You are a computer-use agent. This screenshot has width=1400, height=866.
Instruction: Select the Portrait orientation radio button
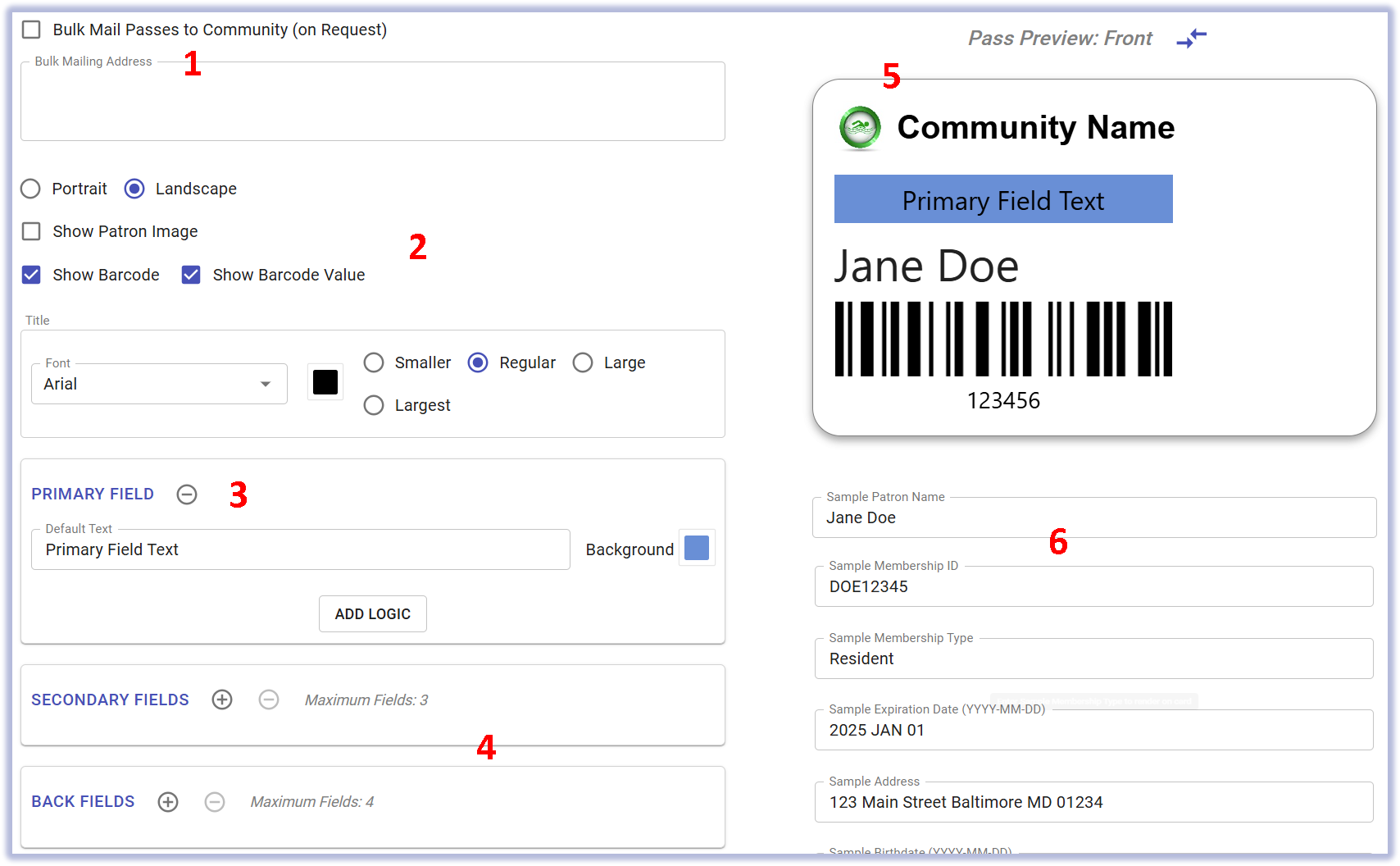(30, 189)
